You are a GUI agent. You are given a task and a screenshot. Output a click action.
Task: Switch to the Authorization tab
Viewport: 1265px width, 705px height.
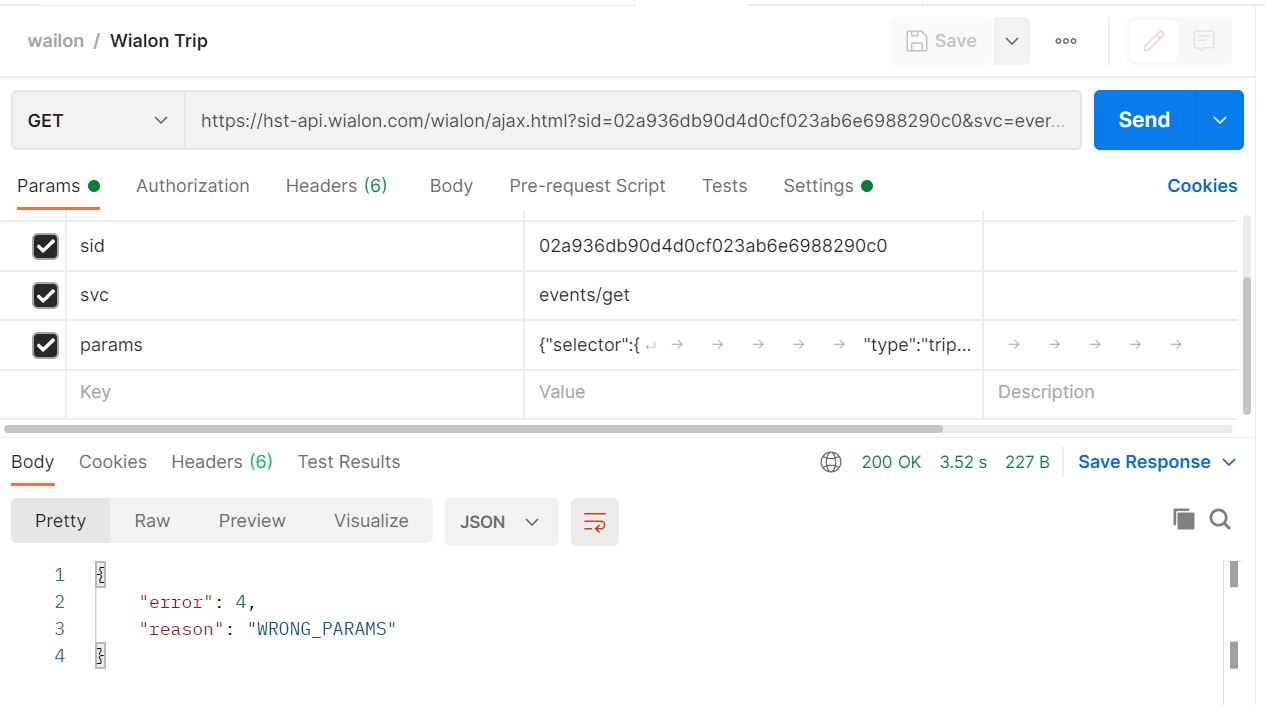click(x=193, y=186)
